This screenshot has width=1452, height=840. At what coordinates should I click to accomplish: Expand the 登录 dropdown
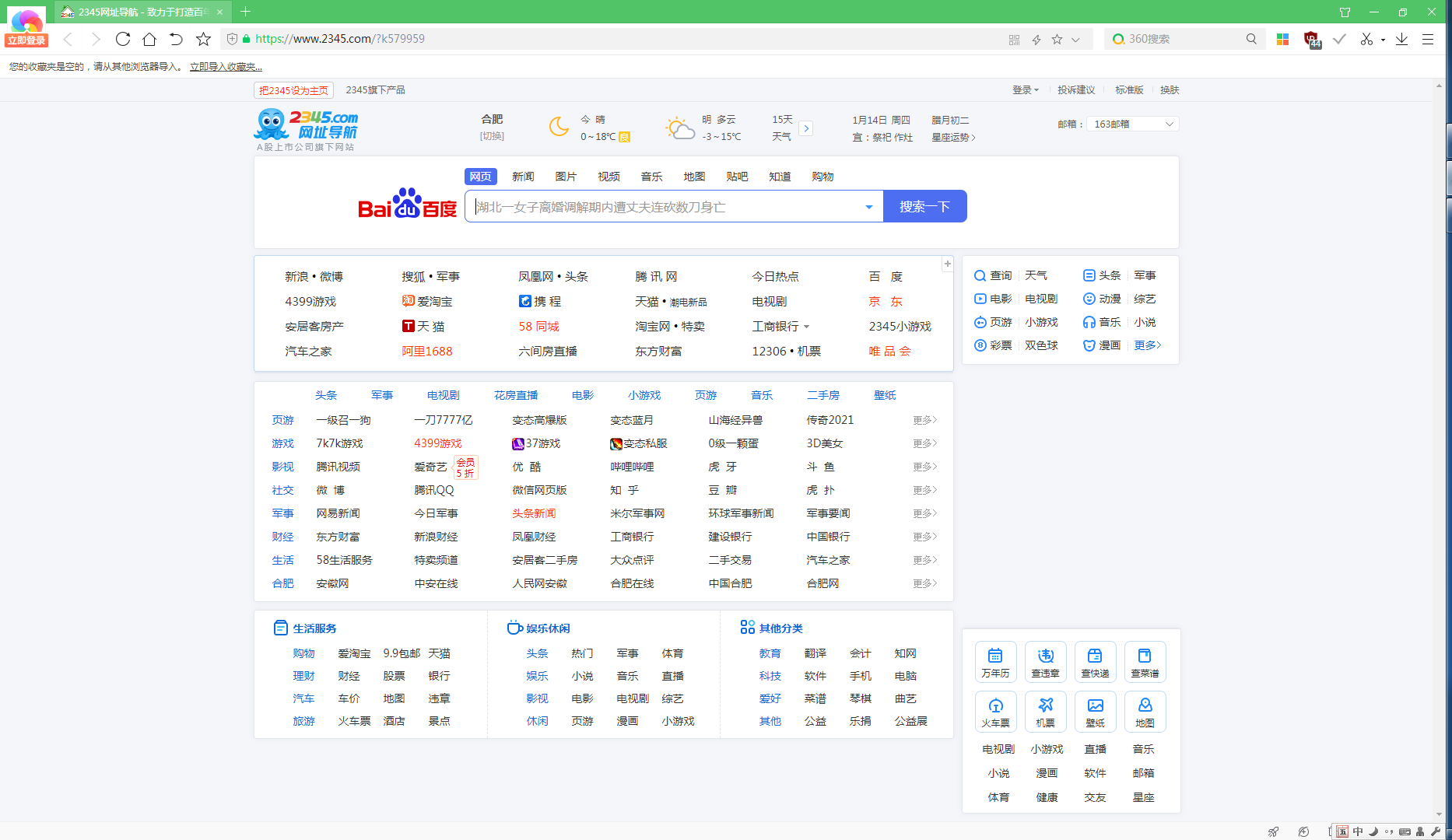click(1025, 90)
